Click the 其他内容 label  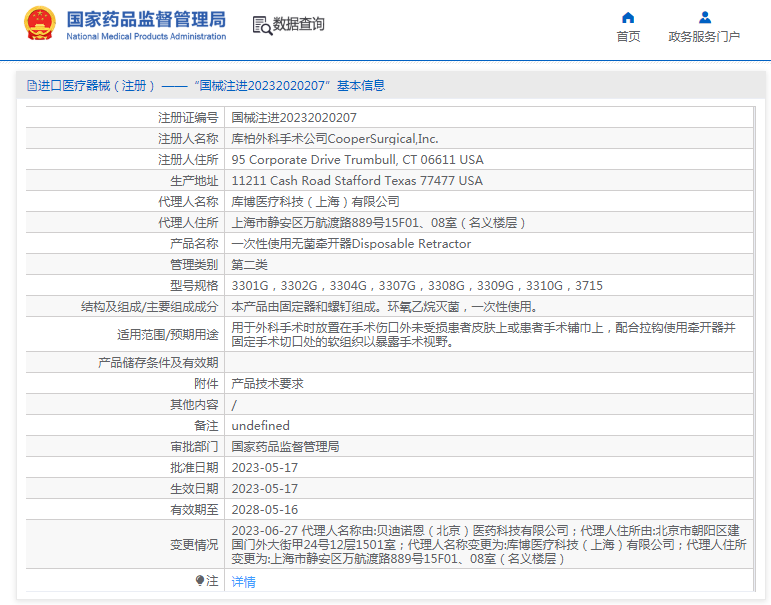(194, 405)
